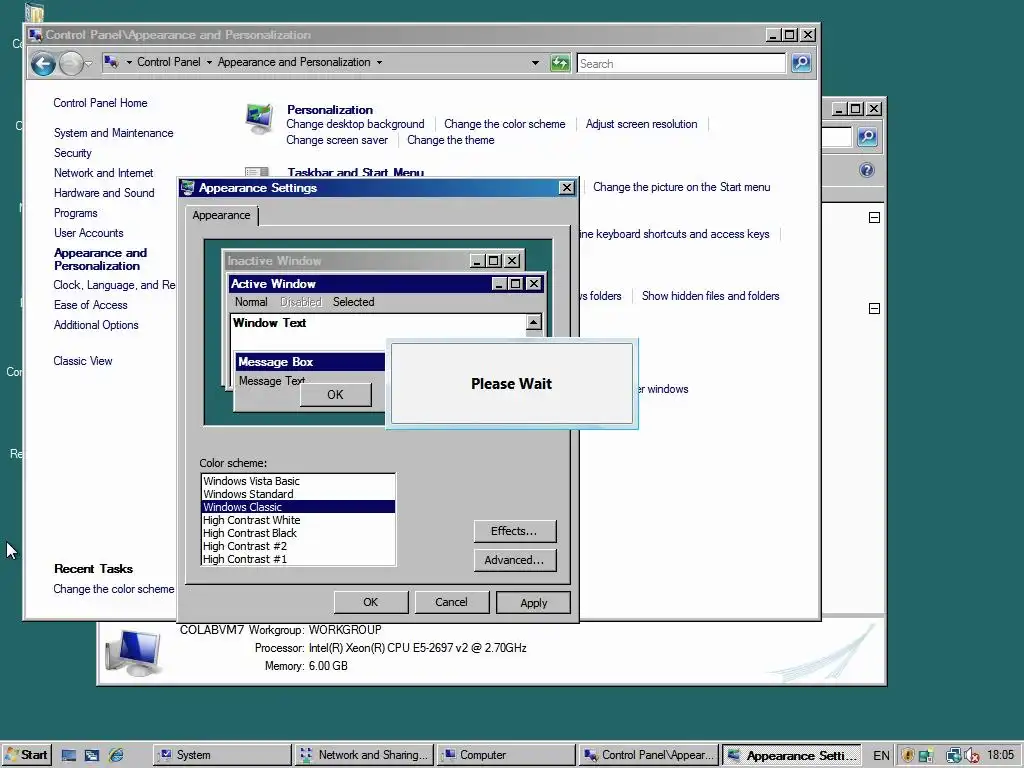Viewport: 1024px width, 768px height.
Task: Select High Contrast #2 color scheme
Action: [298, 546]
